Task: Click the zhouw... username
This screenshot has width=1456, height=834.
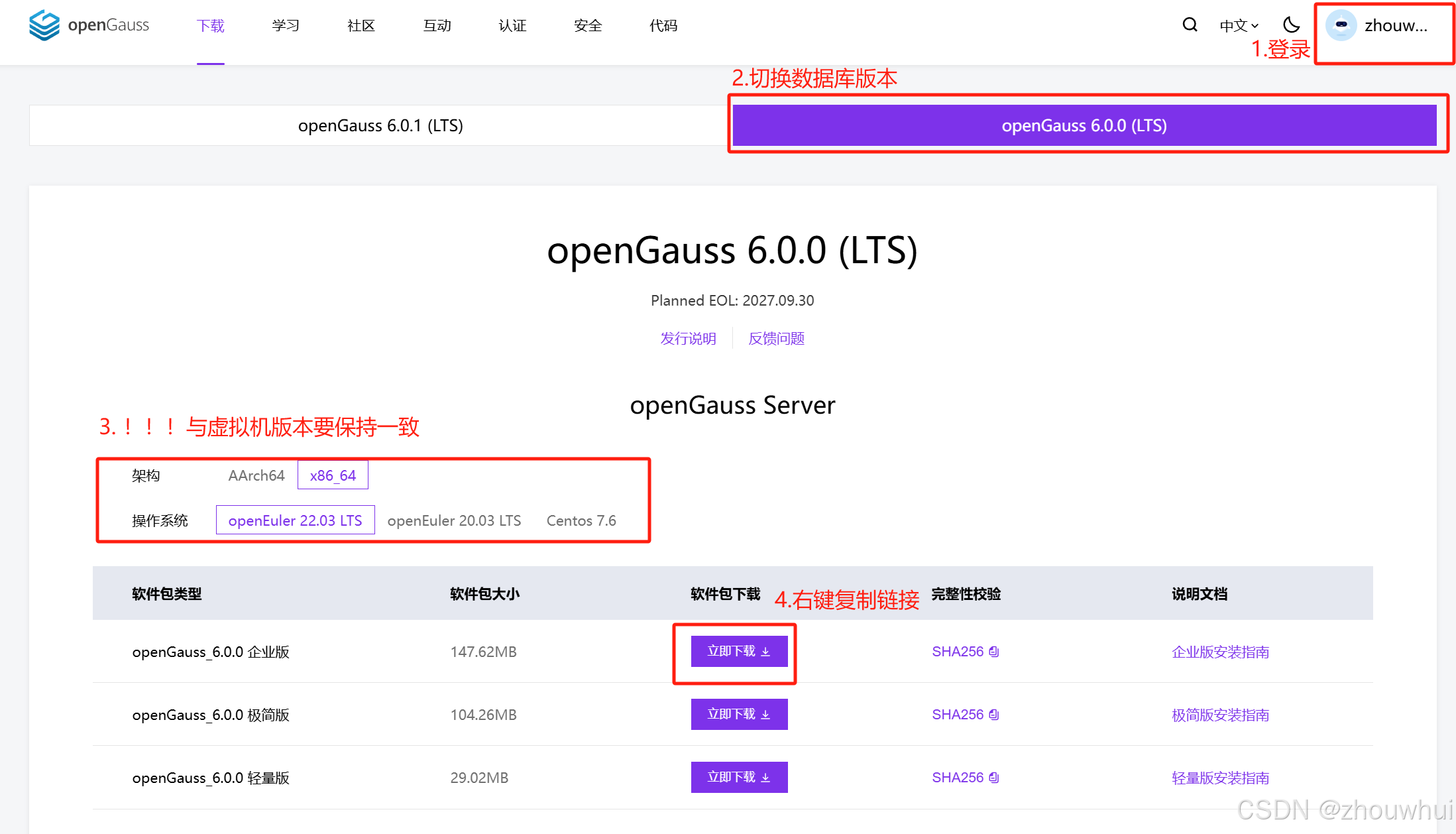Action: click(x=1396, y=25)
